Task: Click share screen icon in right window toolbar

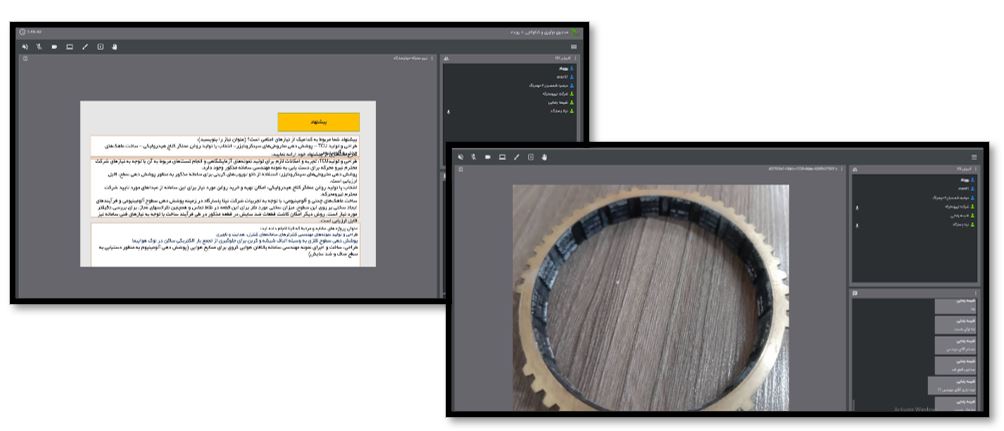Action: [502, 157]
